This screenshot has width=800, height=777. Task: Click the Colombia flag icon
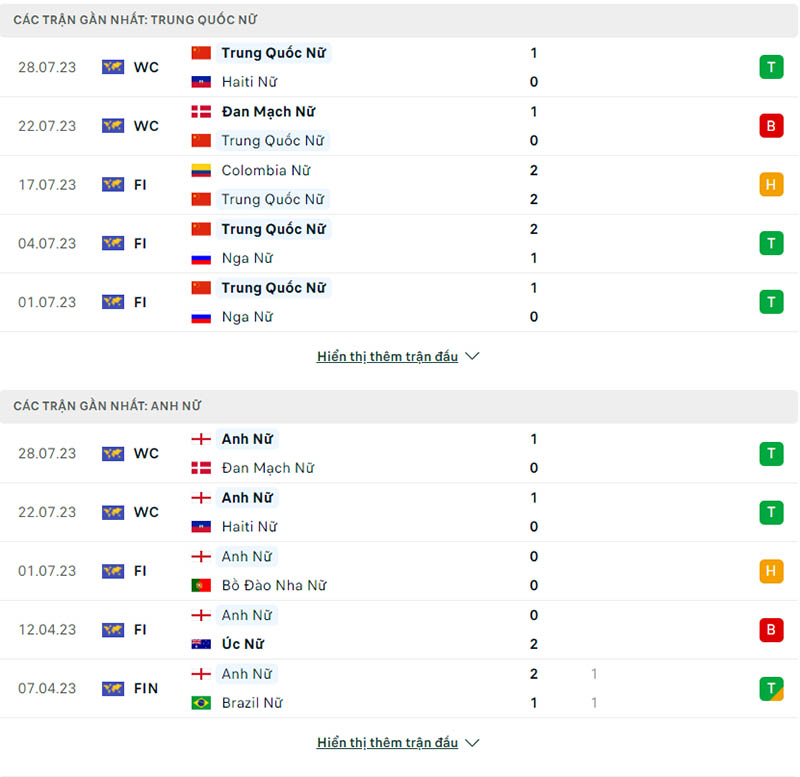[201, 171]
